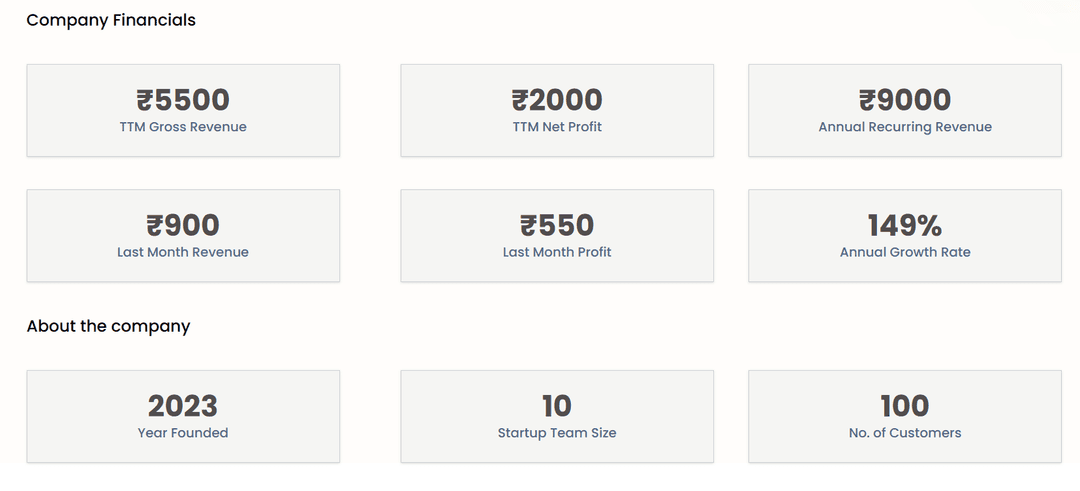Screen dimensions: 1080x491
Task: Click the Company Financials heading
Action: (x=111, y=21)
